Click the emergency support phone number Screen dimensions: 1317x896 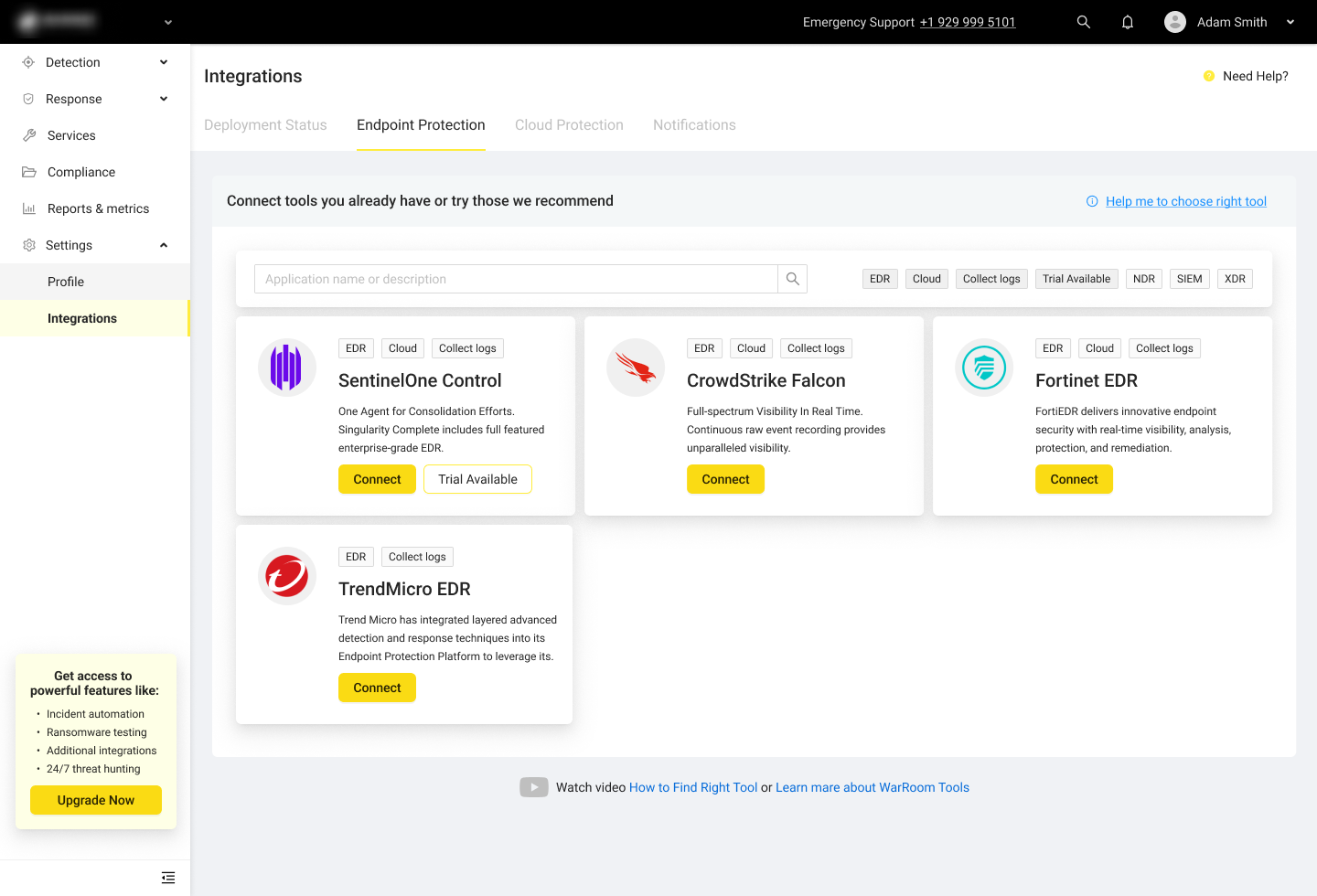(x=968, y=22)
